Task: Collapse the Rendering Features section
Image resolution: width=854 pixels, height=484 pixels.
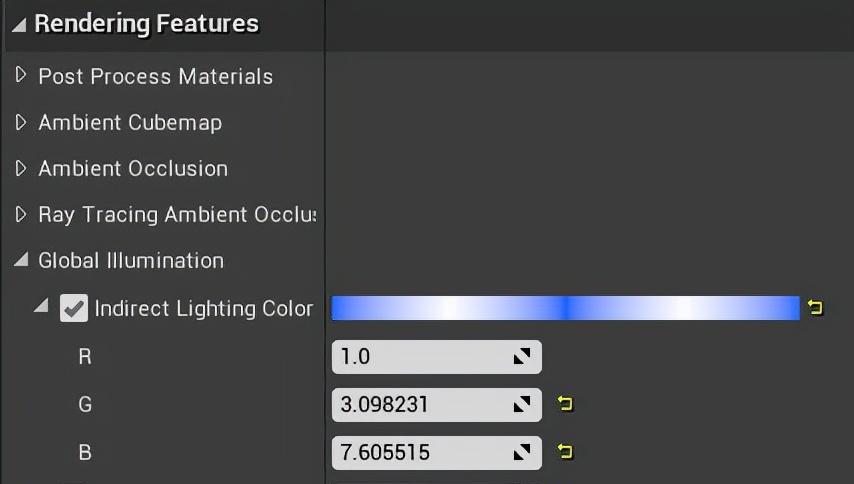Action: tap(19, 25)
